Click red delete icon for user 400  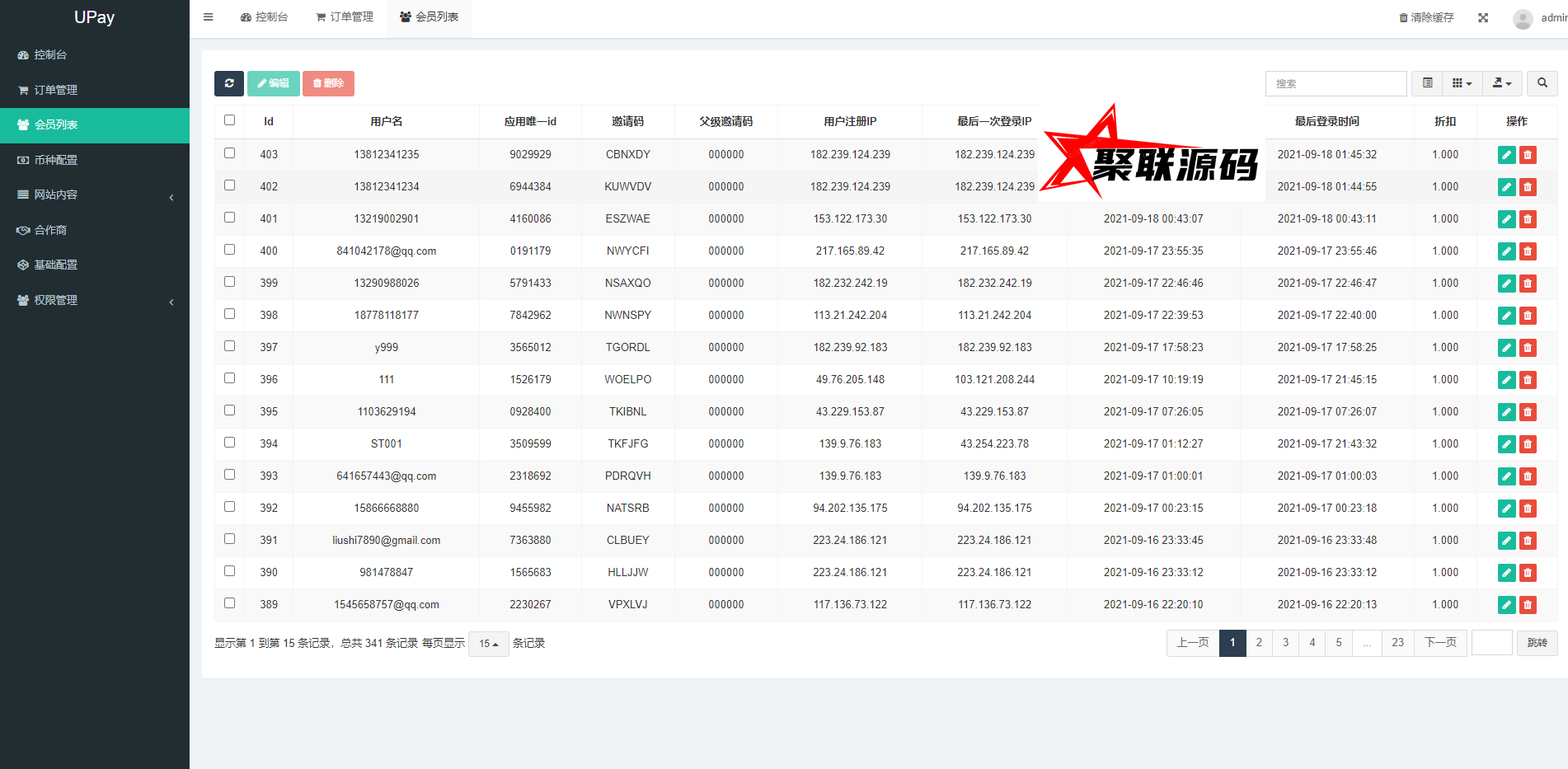tap(1528, 251)
